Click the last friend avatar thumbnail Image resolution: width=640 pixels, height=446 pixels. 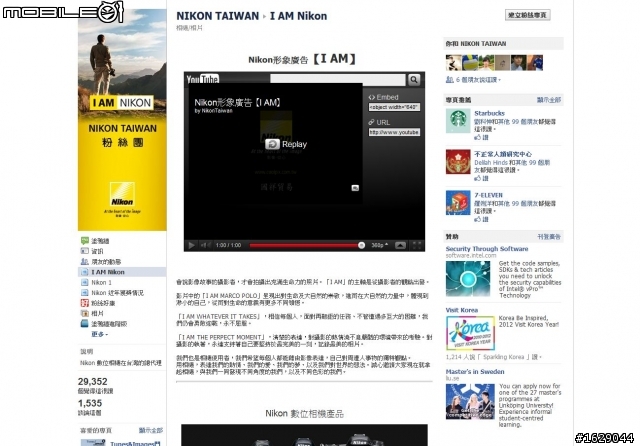[535, 63]
